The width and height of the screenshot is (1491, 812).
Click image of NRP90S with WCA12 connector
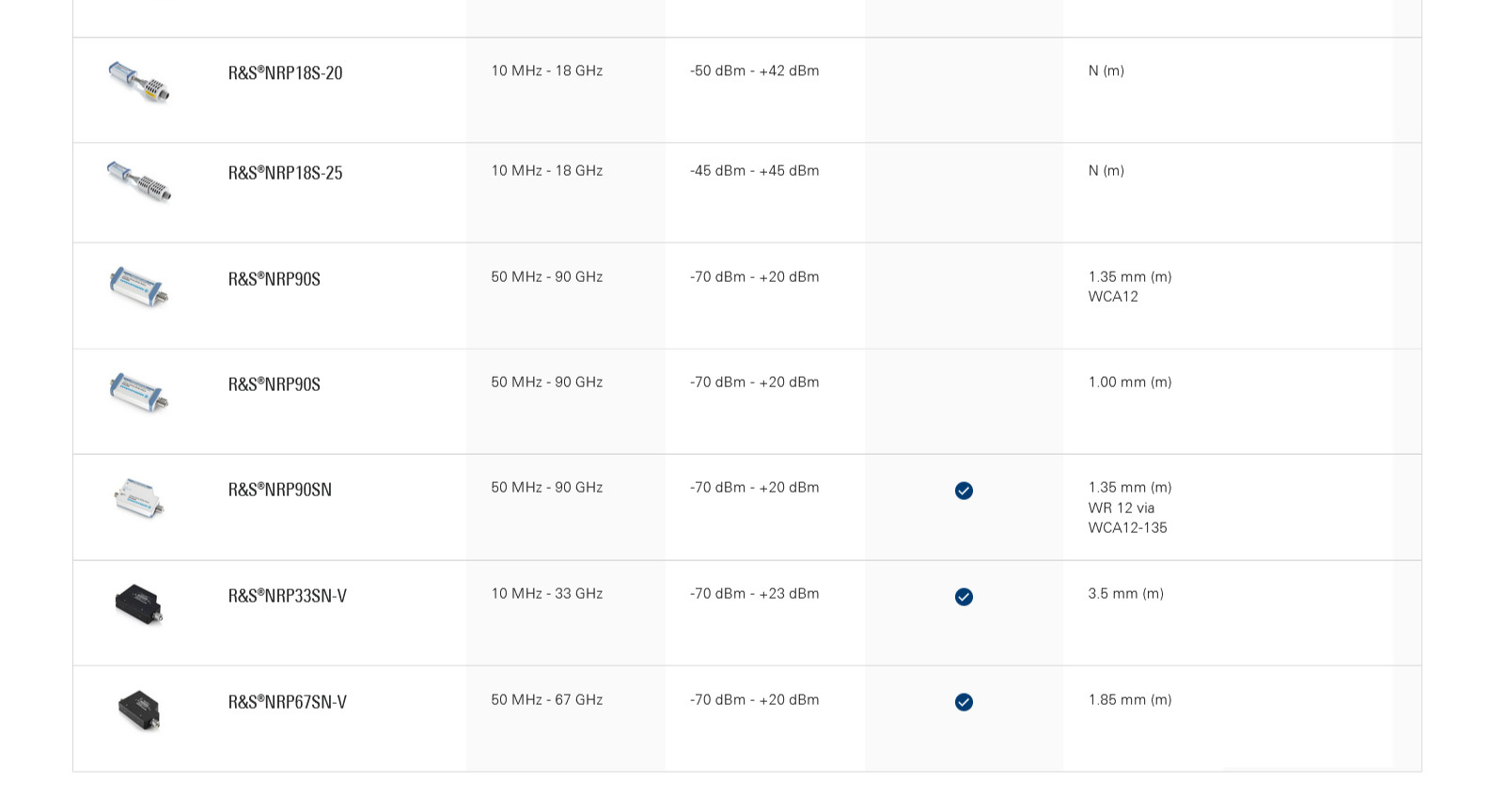(x=138, y=287)
